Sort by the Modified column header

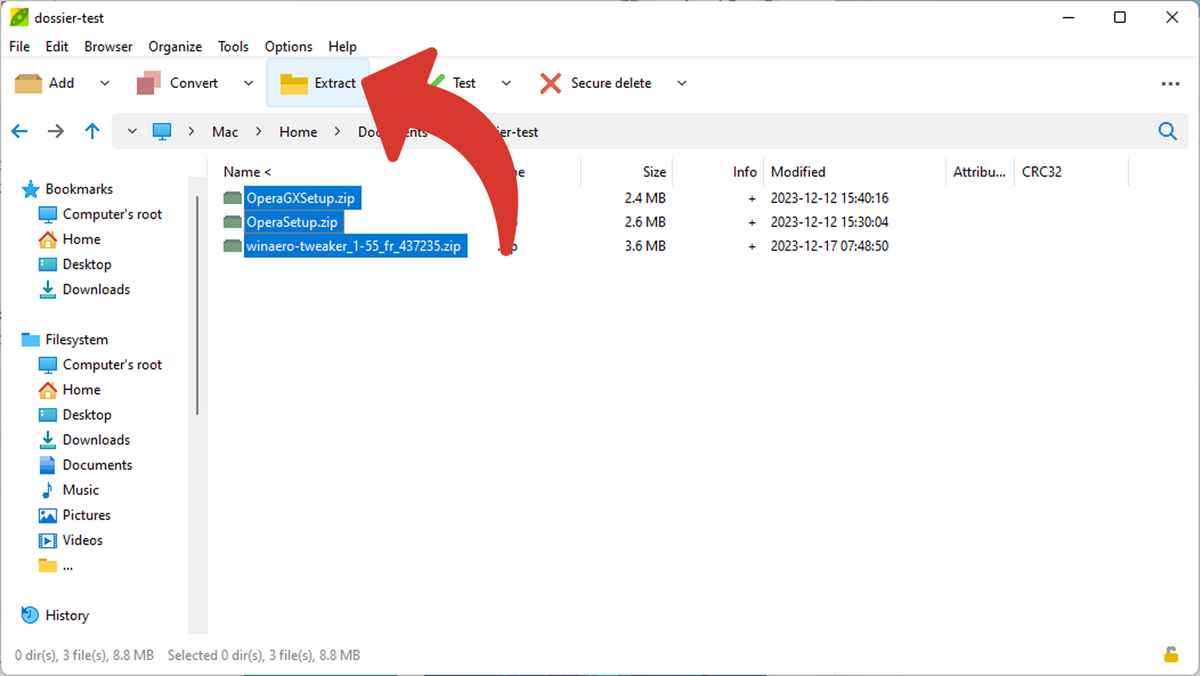coord(798,172)
